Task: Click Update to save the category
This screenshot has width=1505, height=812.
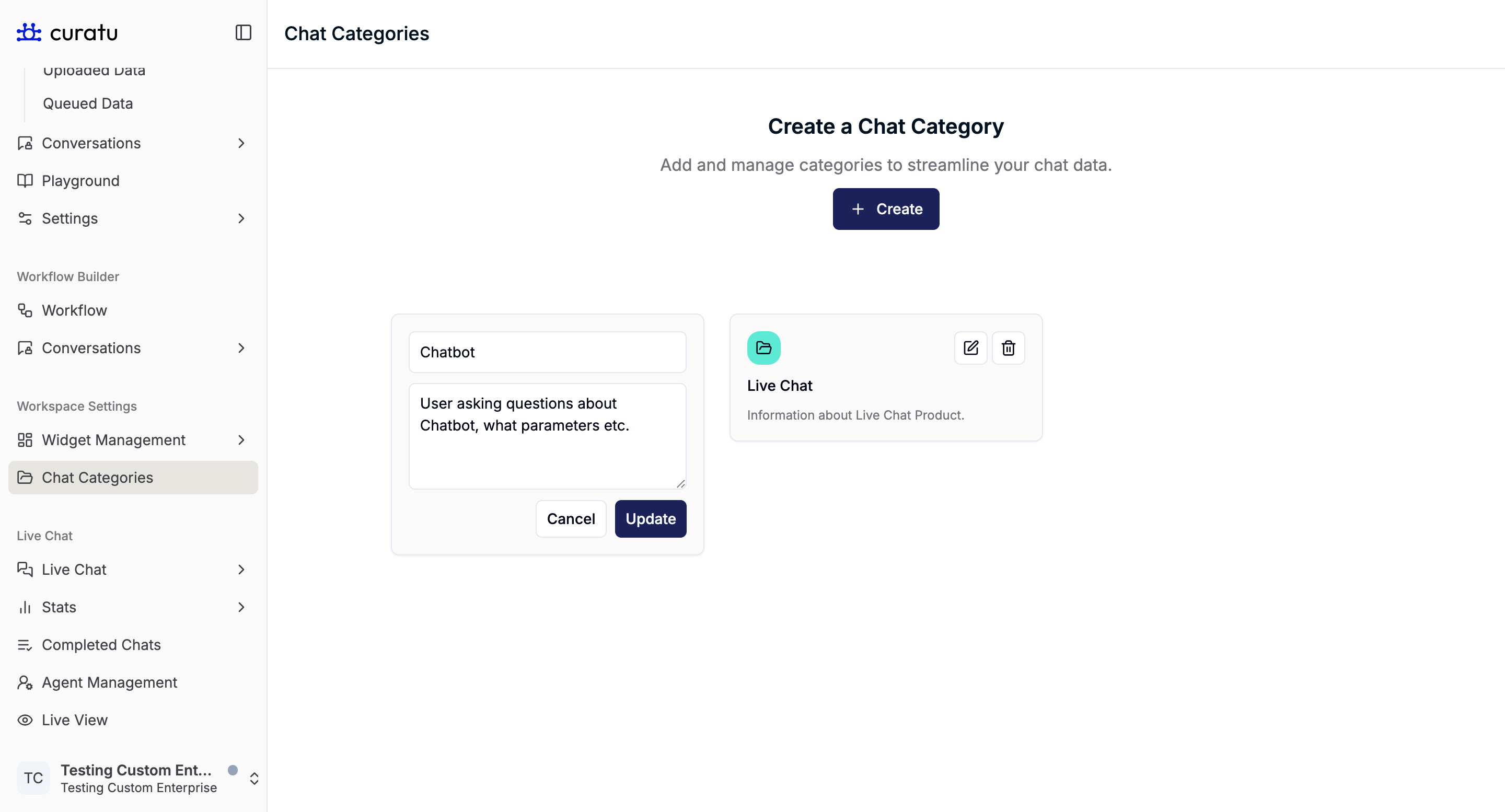Action: pos(650,519)
